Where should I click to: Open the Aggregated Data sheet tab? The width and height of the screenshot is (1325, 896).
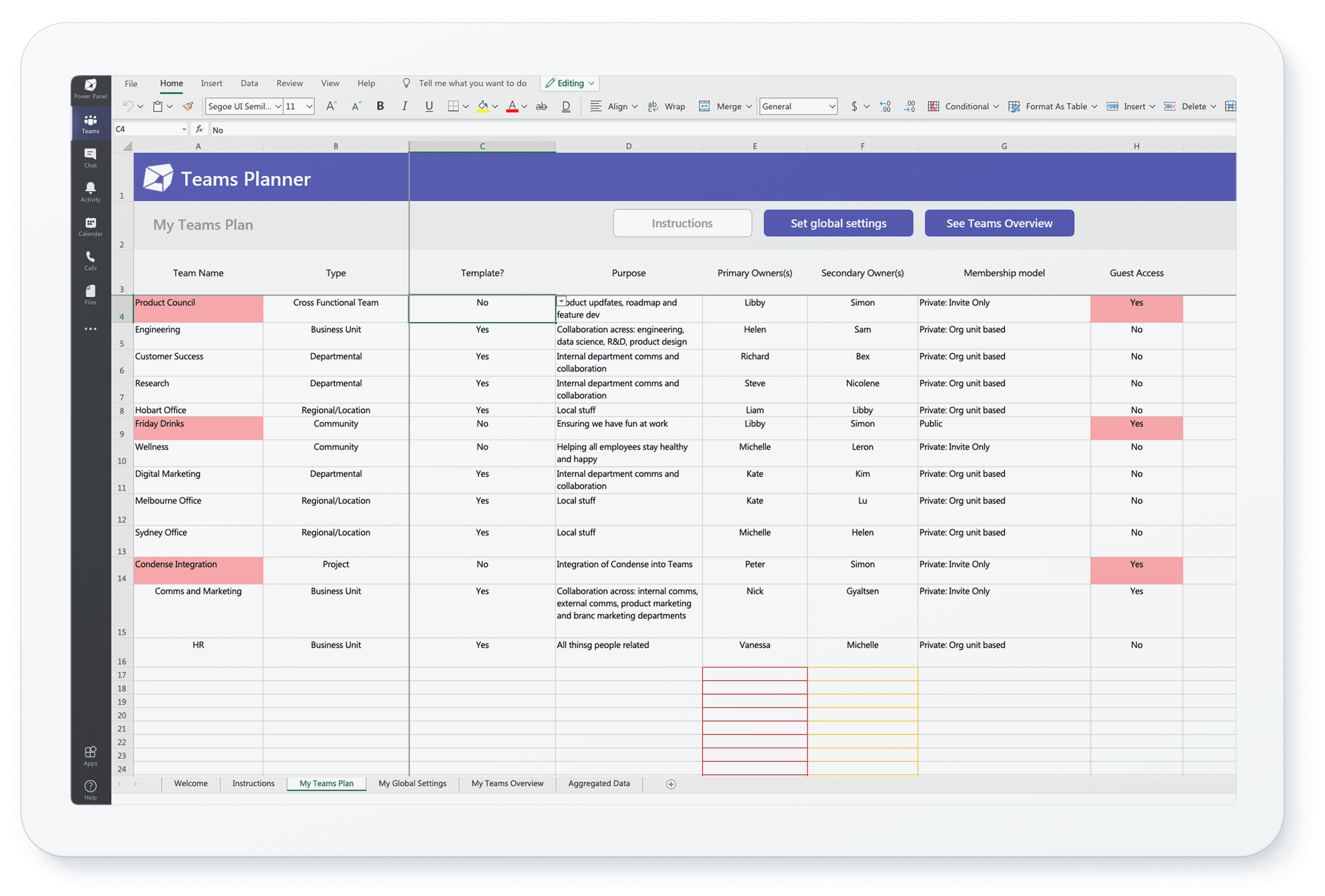tap(599, 784)
